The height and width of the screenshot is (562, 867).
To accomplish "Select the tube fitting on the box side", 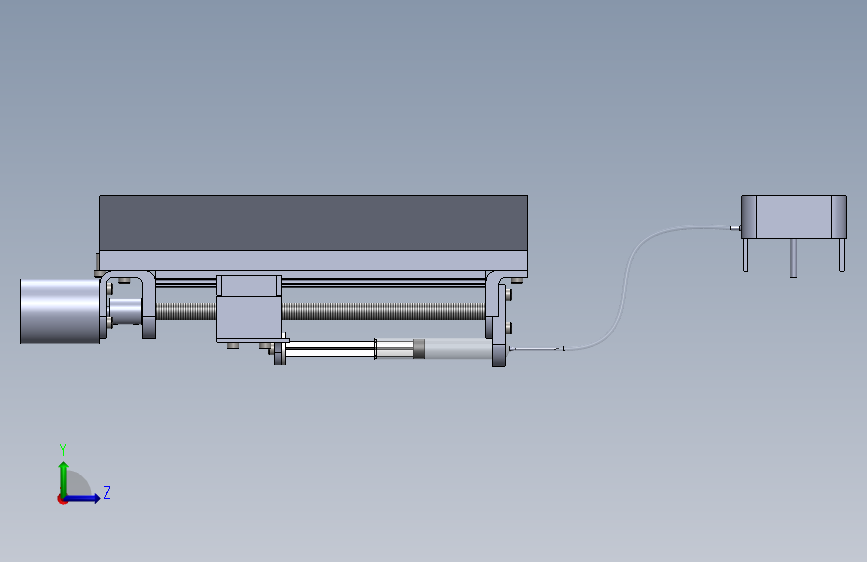I will point(735,227).
